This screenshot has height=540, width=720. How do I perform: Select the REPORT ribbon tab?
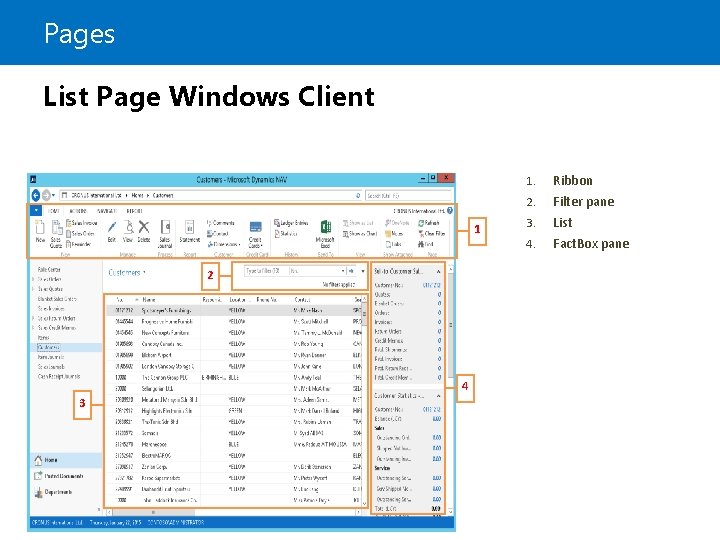point(135,211)
